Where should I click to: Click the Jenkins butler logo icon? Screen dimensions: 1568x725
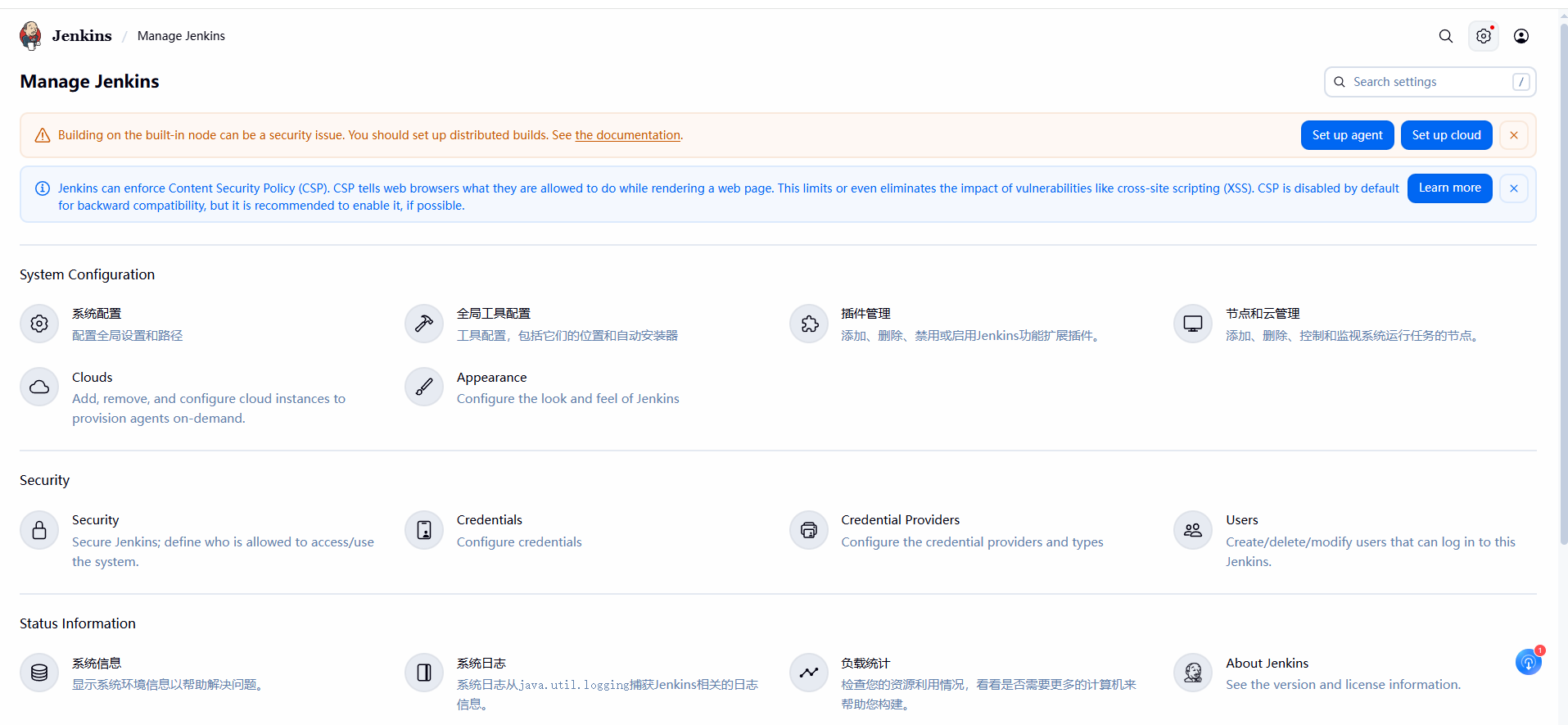(30, 36)
